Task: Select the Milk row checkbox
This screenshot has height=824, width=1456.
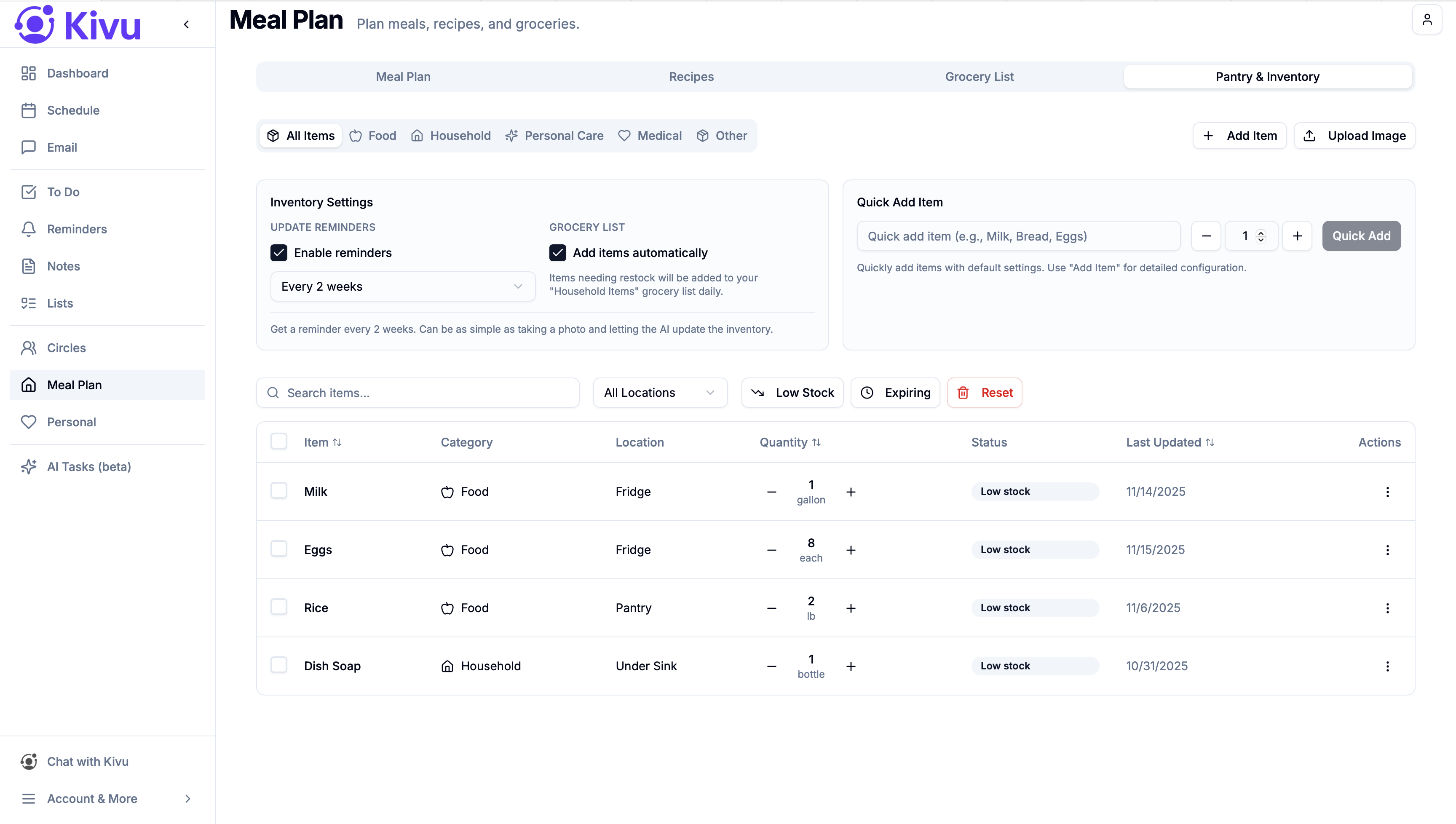Action: [x=278, y=491]
